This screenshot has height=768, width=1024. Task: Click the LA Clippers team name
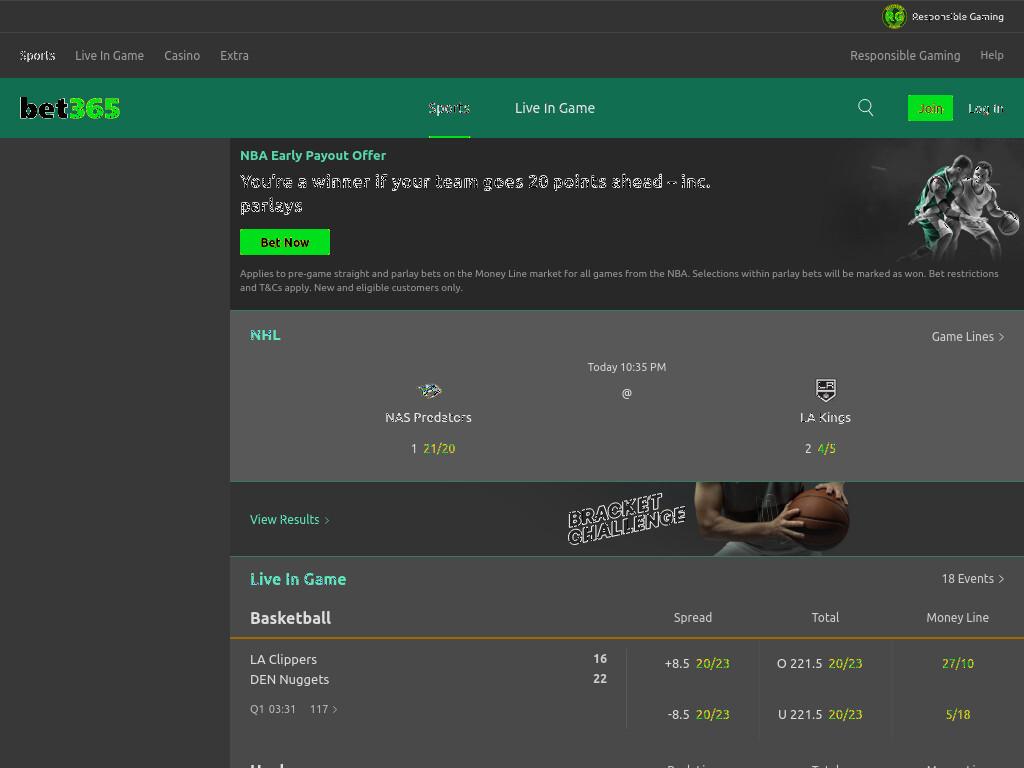pyautogui.click(x=283, y=660)
